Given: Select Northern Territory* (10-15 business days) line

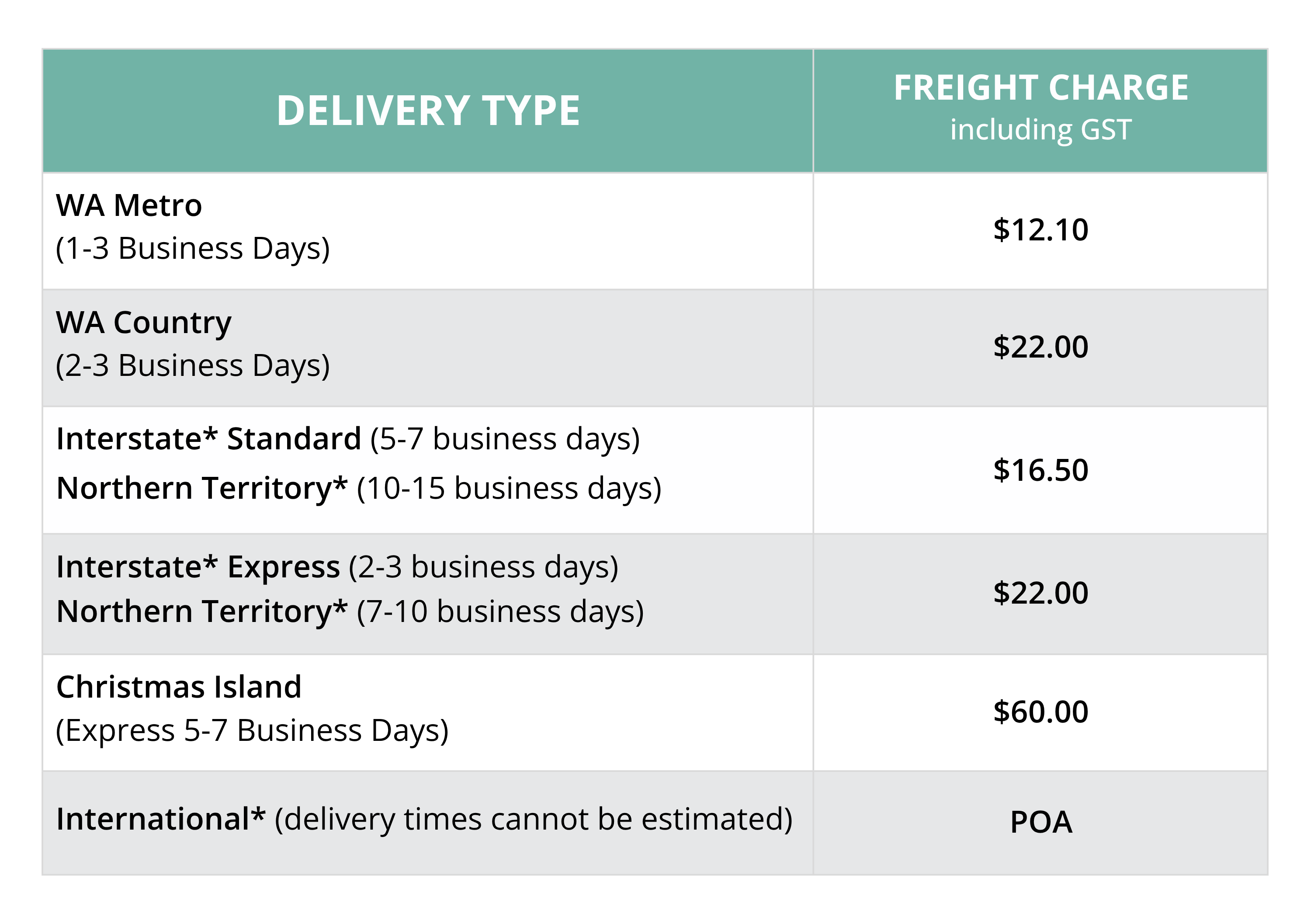Looking at the screenshot, I should [359, 488].
